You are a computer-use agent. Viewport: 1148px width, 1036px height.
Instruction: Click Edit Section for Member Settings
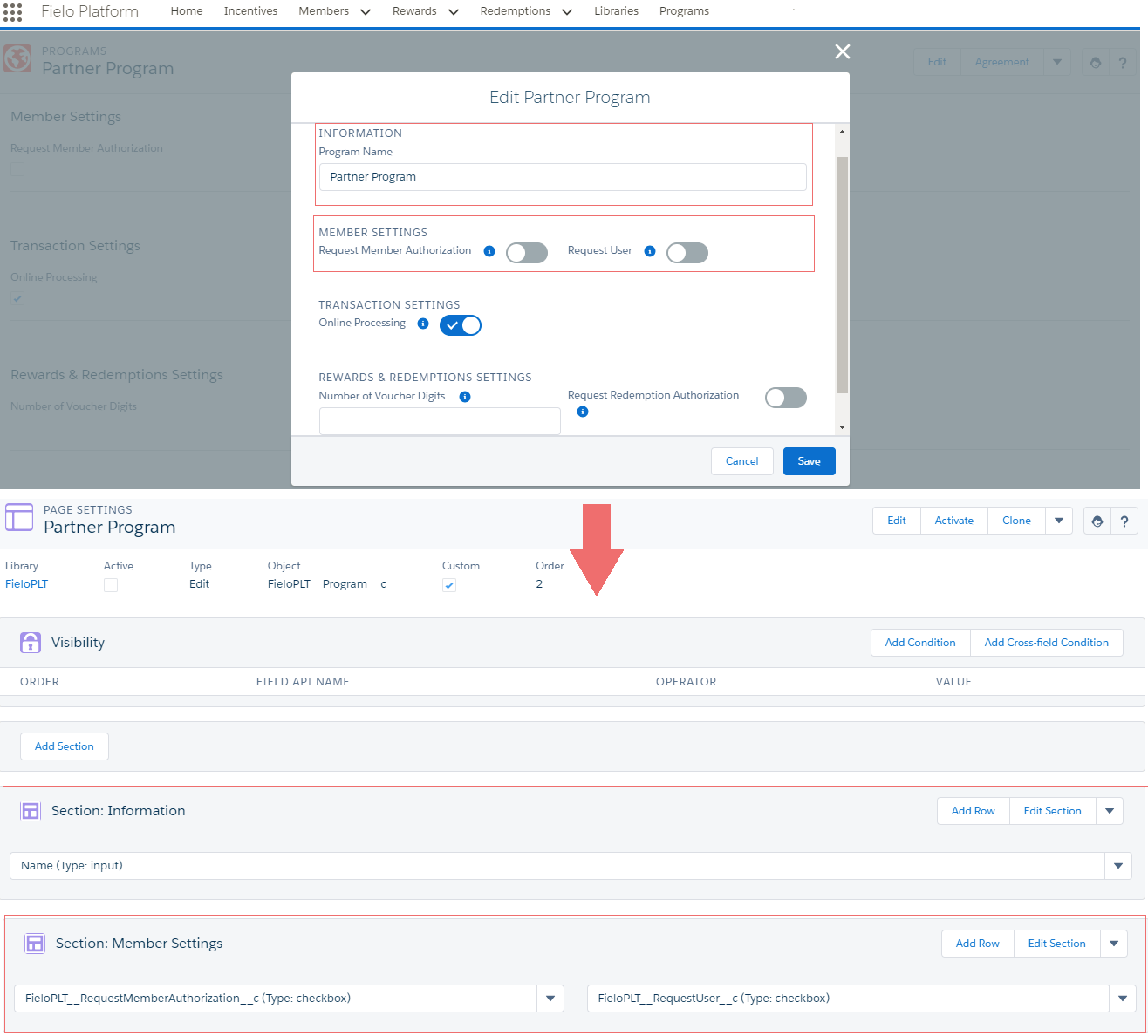1057,944
